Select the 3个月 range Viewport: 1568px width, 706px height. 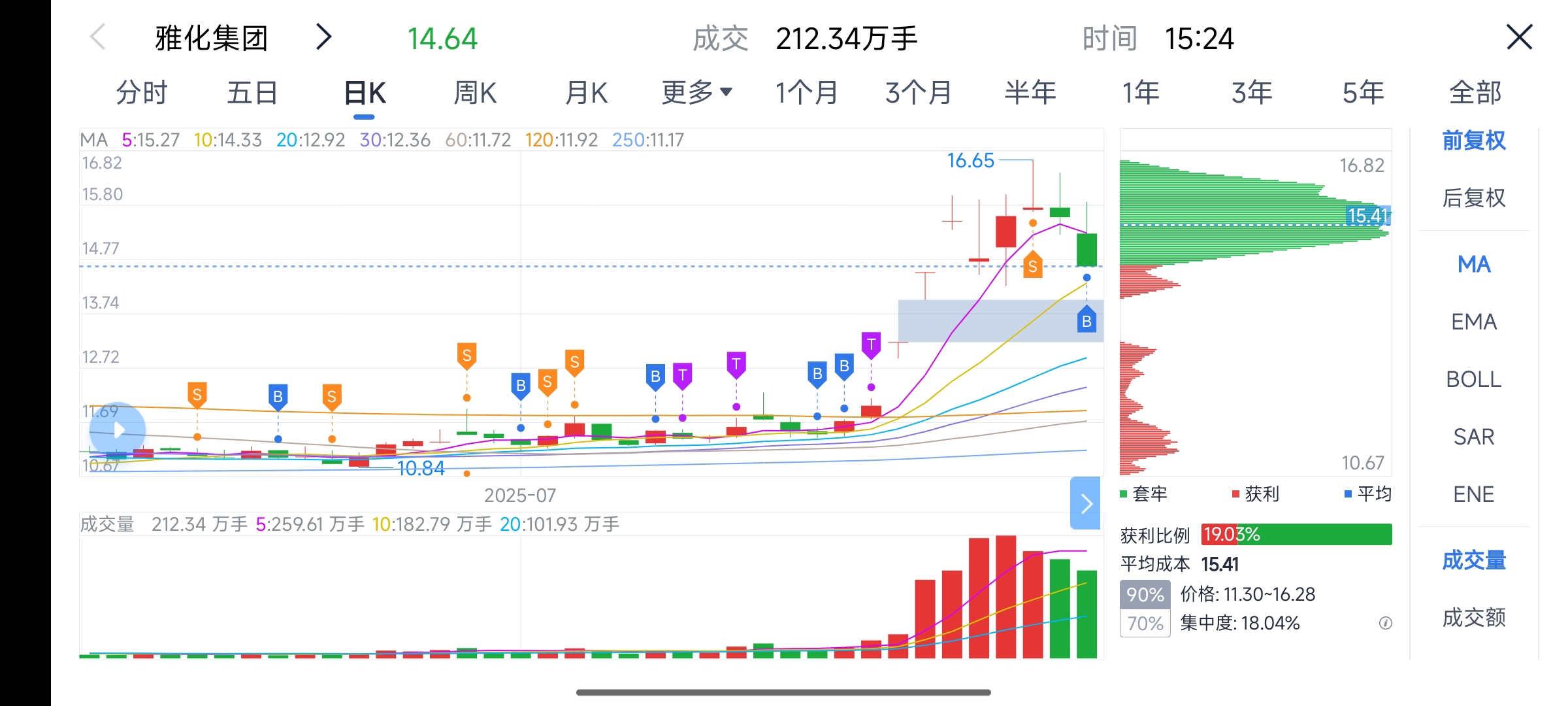[x=919, y=92]
